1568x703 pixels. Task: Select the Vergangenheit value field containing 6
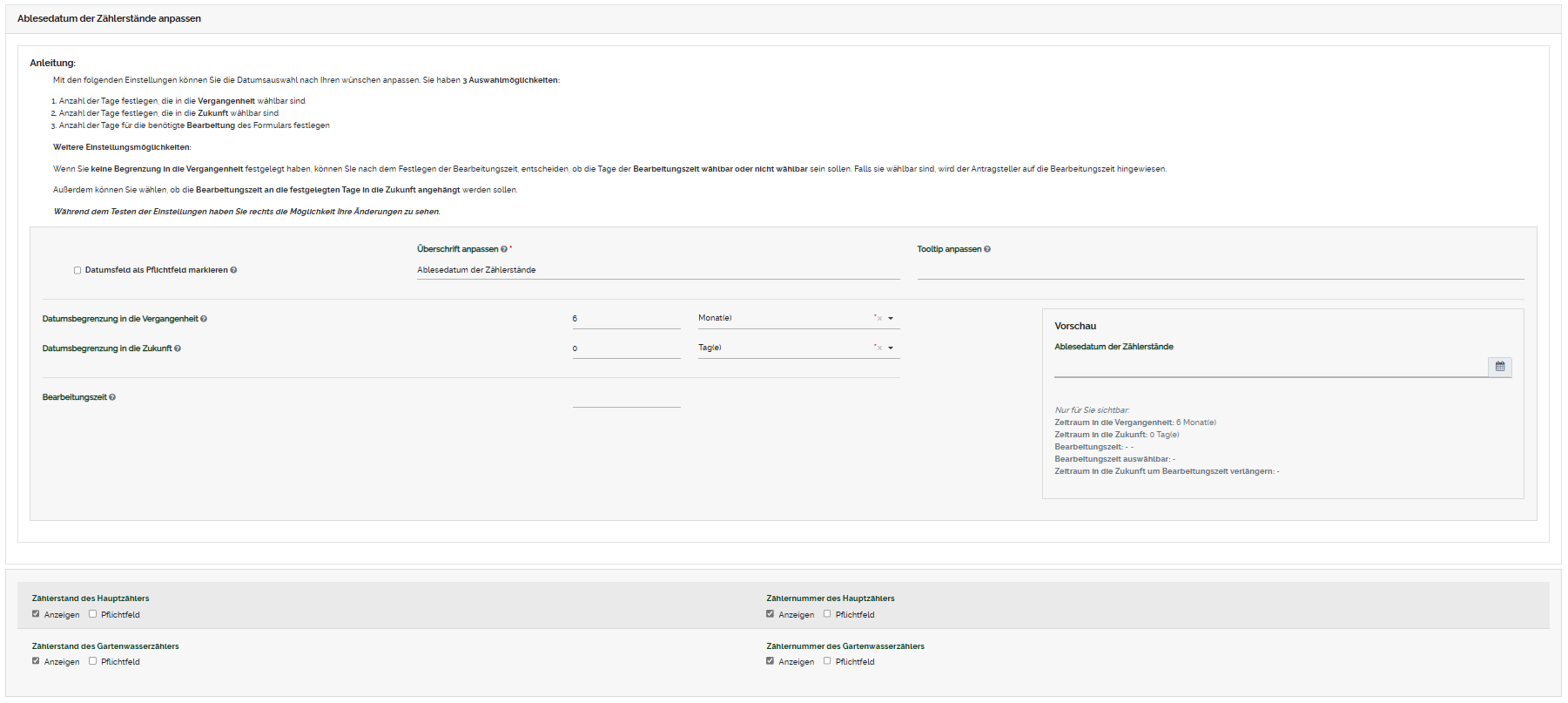pyautogui.click(x=626, y=319)
